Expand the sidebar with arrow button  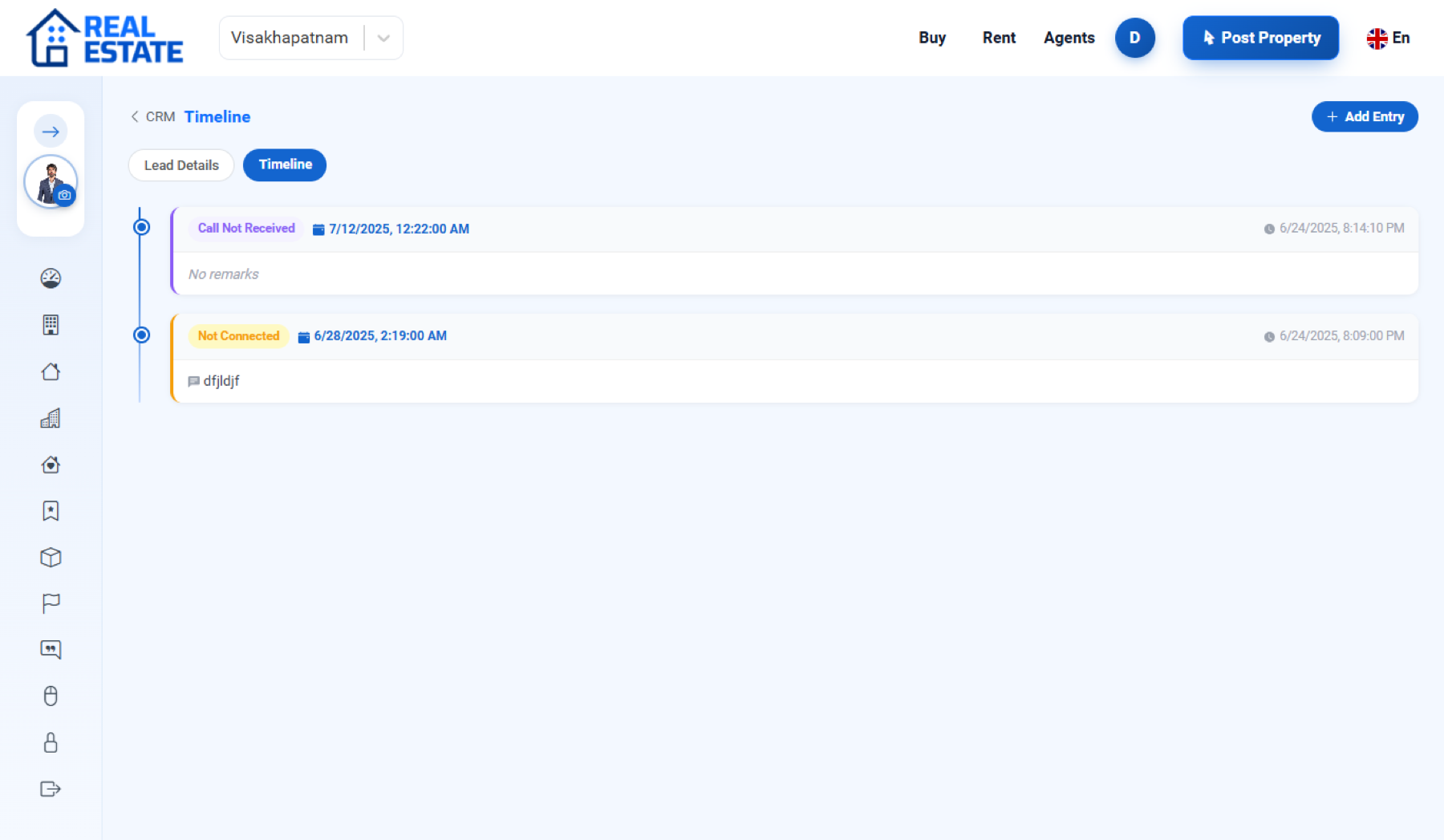tap(51, 132)
